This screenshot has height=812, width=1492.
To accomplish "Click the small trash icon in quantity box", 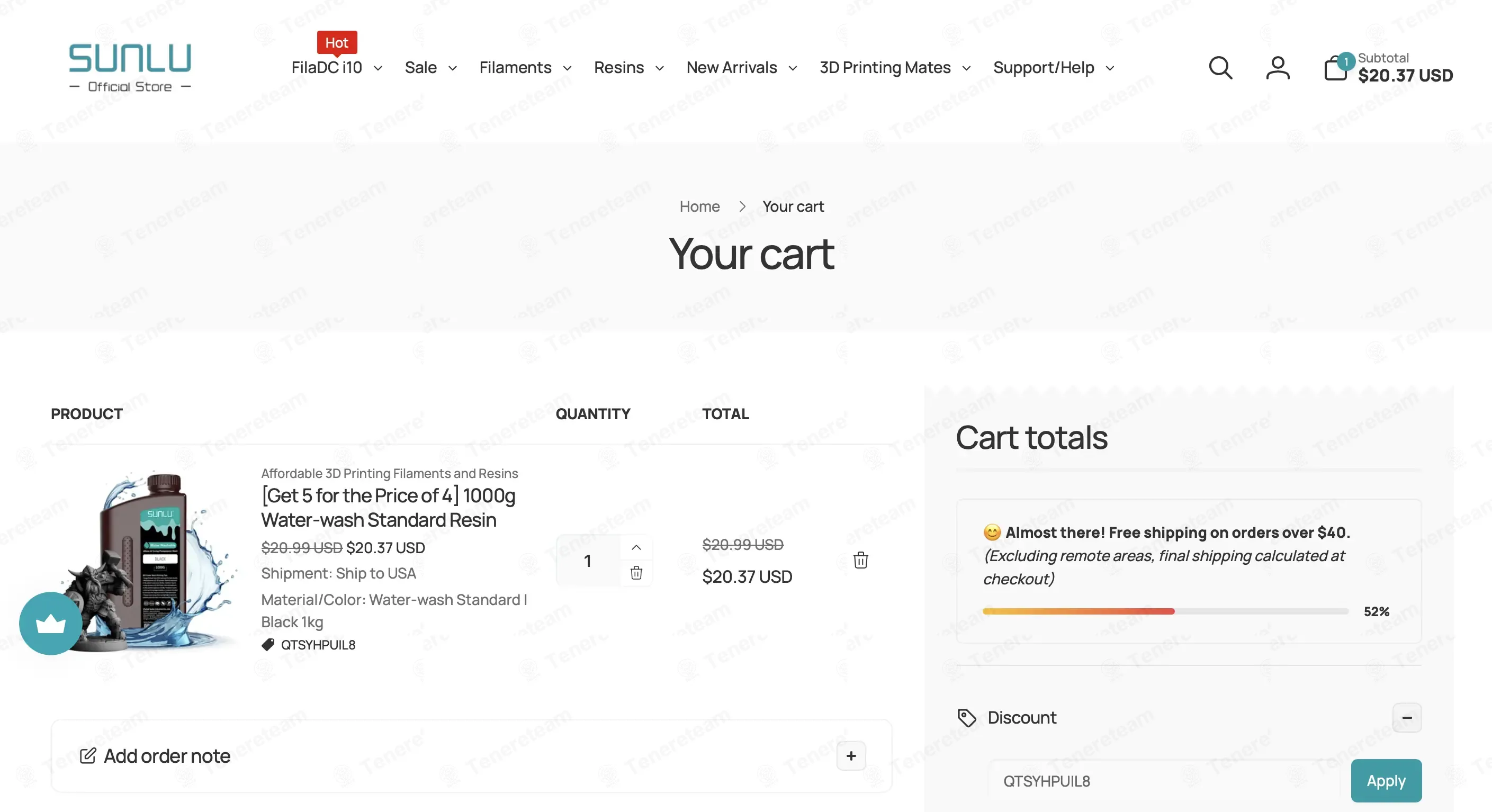I will 636,573.
